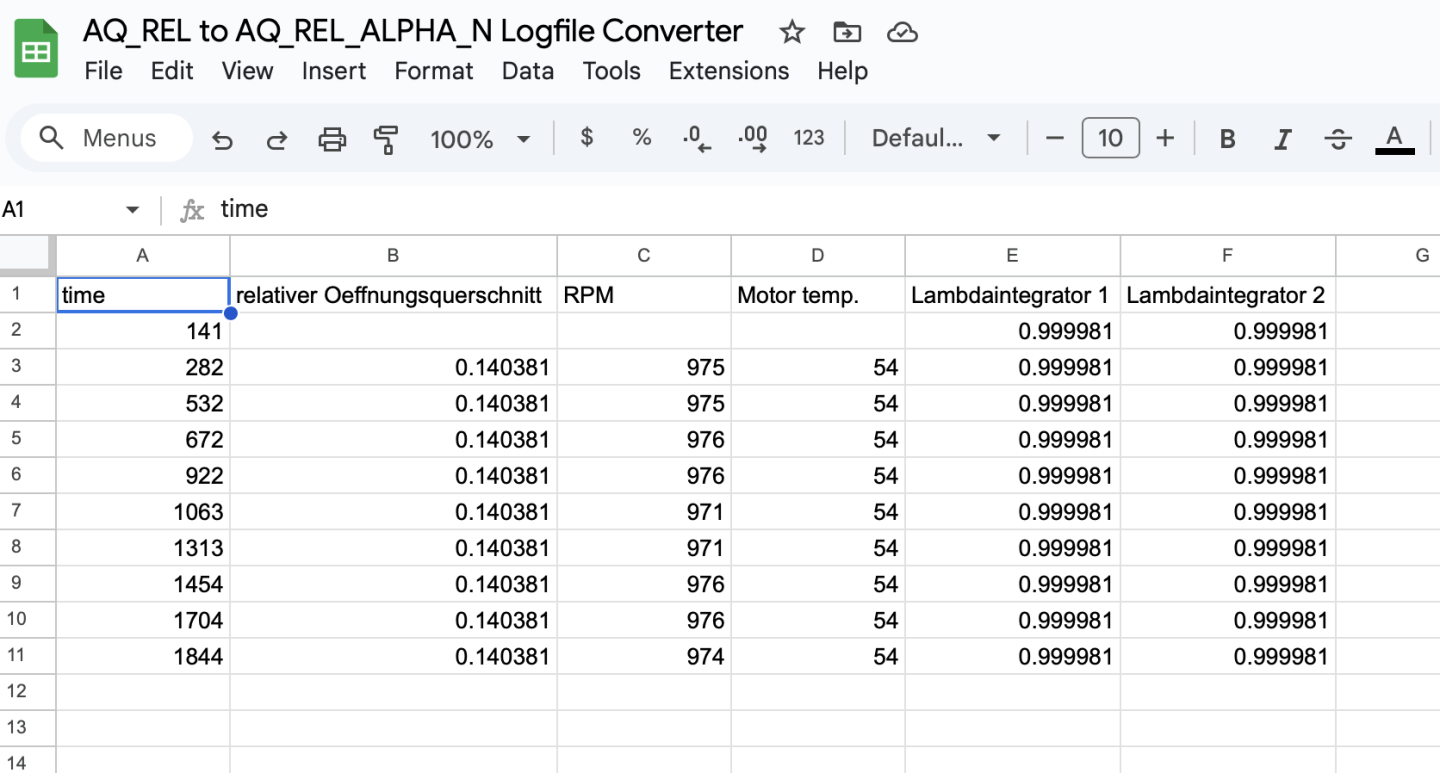Select column F header
The width and height of the screenshot is (1440, 773).
1227,256
